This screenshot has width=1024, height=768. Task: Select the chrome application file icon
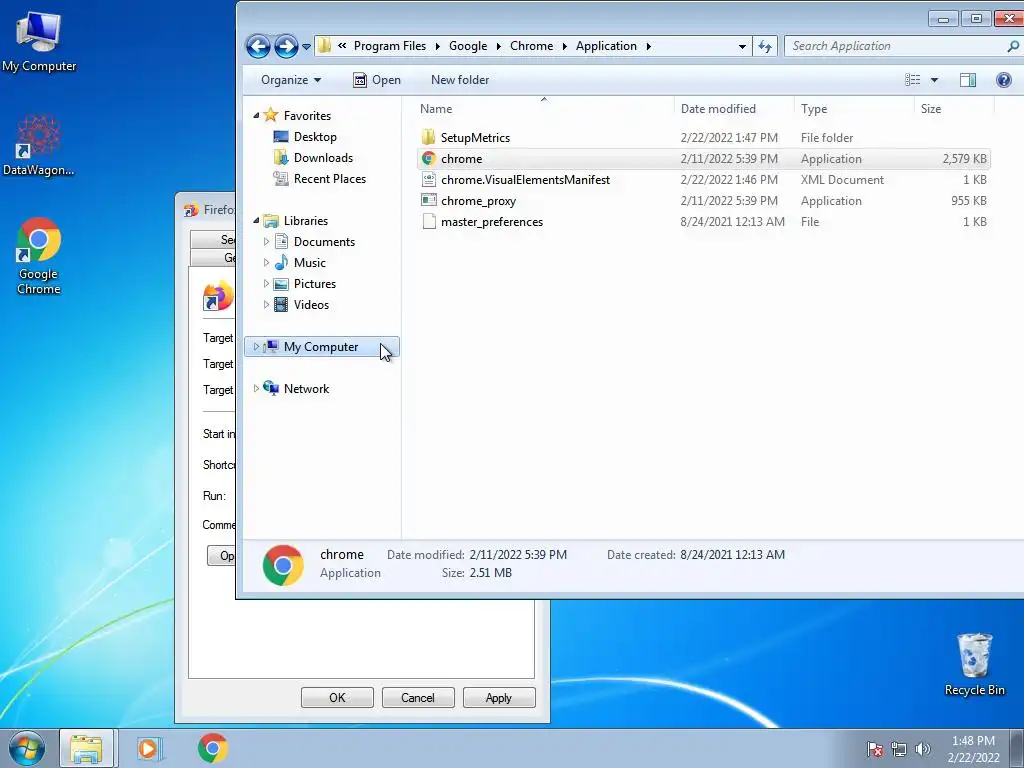coord(428,158)
